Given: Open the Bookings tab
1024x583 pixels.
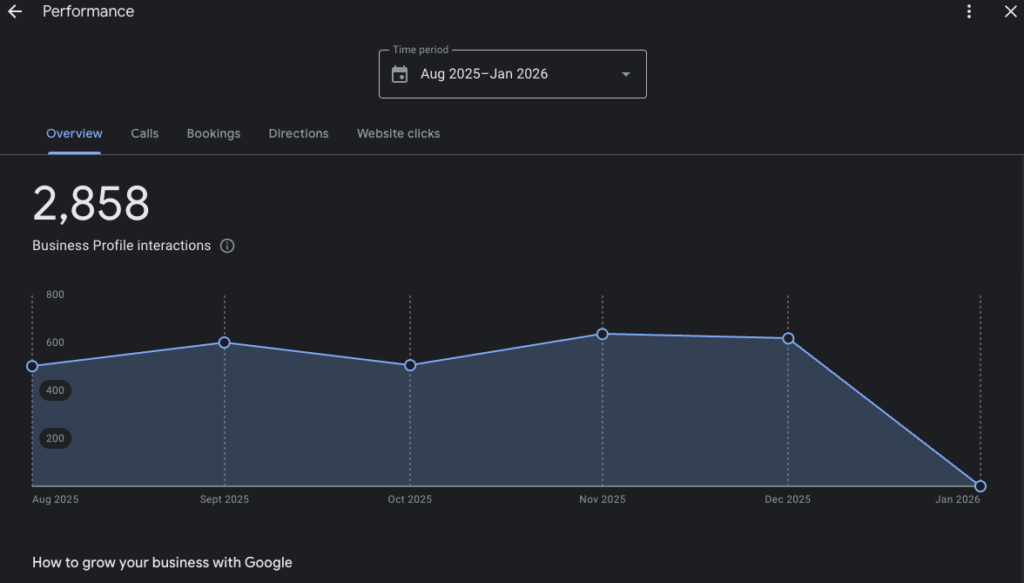Looking at the screenshot, I should pos(214,134).
